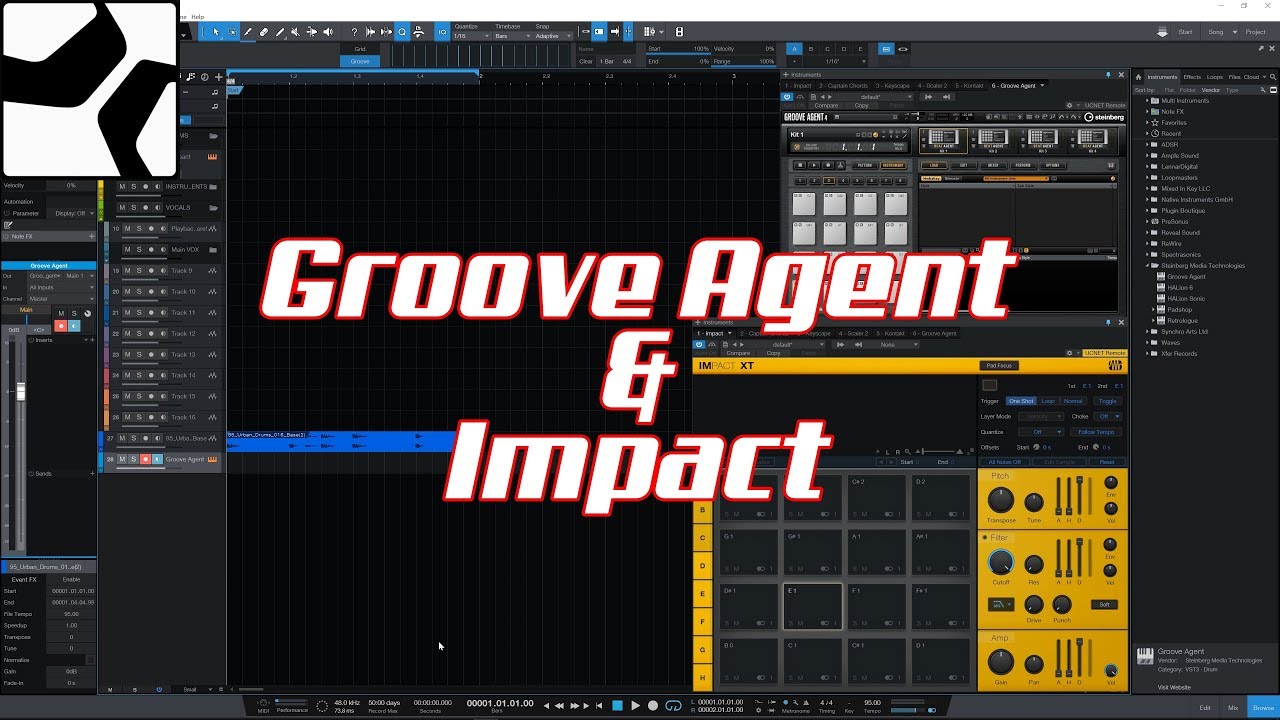This screenshot has height=720, width=1280.
Task: Click the Groove Agent track keyboard instrument icon
Action: point(212,459)
